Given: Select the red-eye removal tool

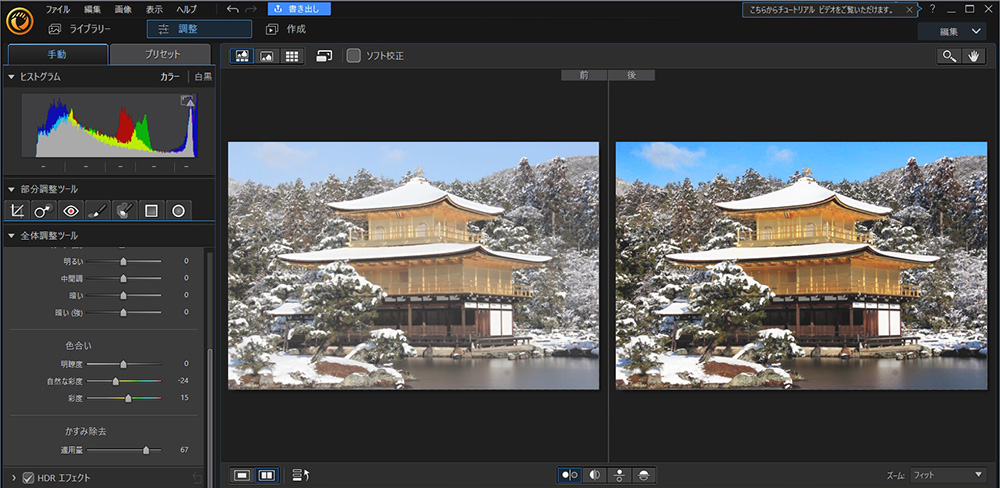Looking at the screenshot, I should click(x=71, y=211).
